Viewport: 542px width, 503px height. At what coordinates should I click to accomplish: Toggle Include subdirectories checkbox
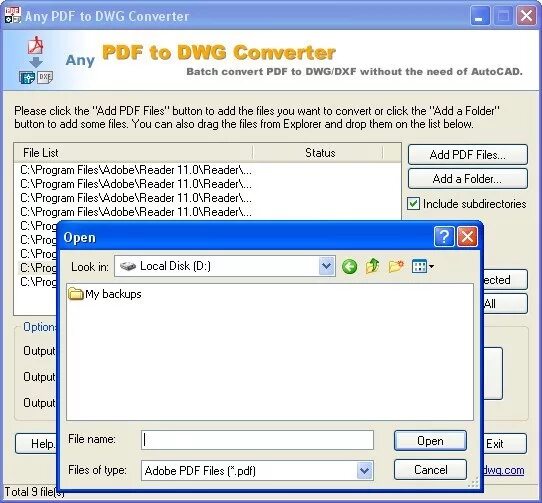pyautogui.click(x=413, y=204)
